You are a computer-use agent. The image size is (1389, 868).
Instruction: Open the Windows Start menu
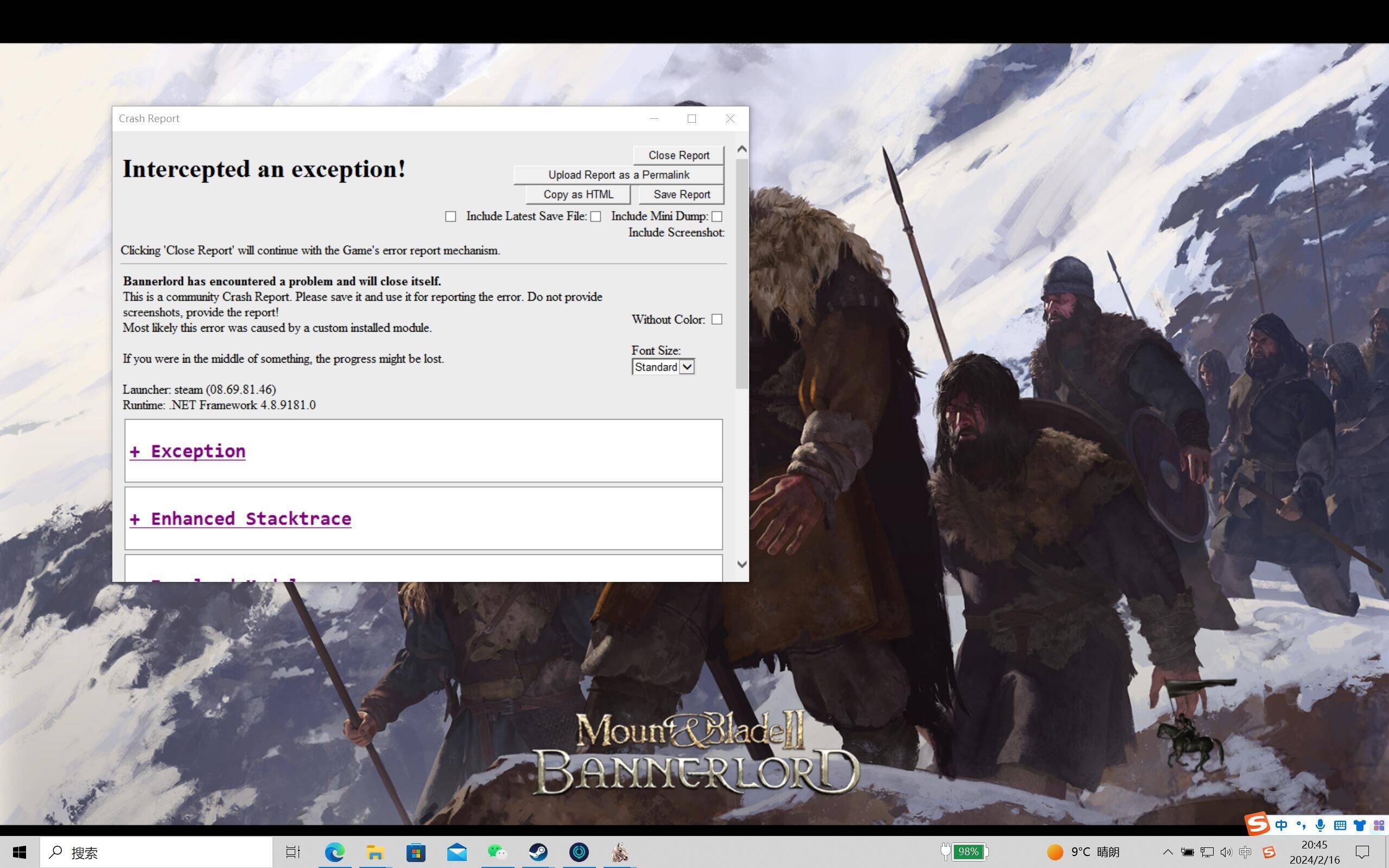pyautogui.click(x=20, y=852)
